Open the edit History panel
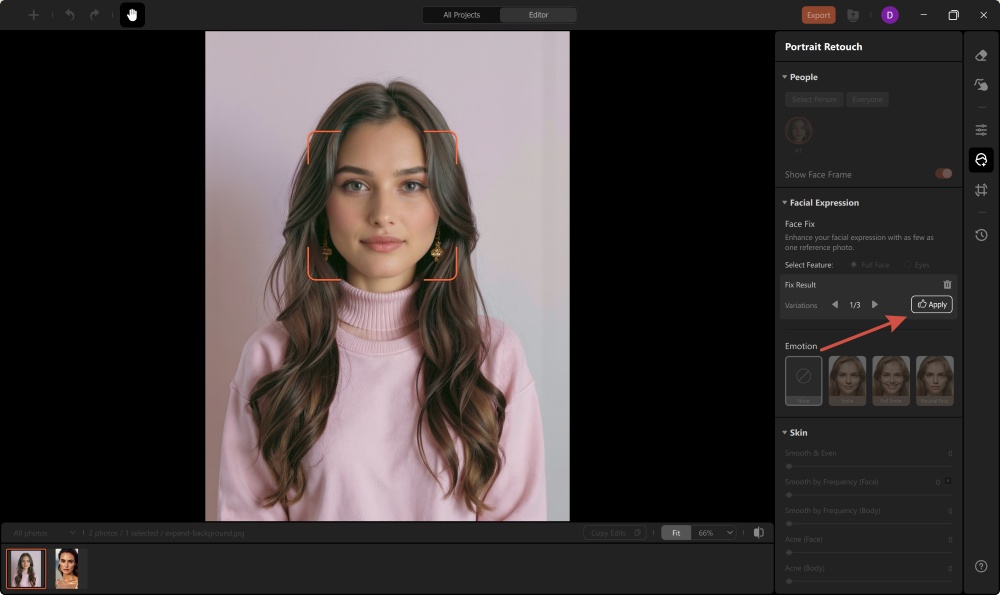 click(981, 235)
